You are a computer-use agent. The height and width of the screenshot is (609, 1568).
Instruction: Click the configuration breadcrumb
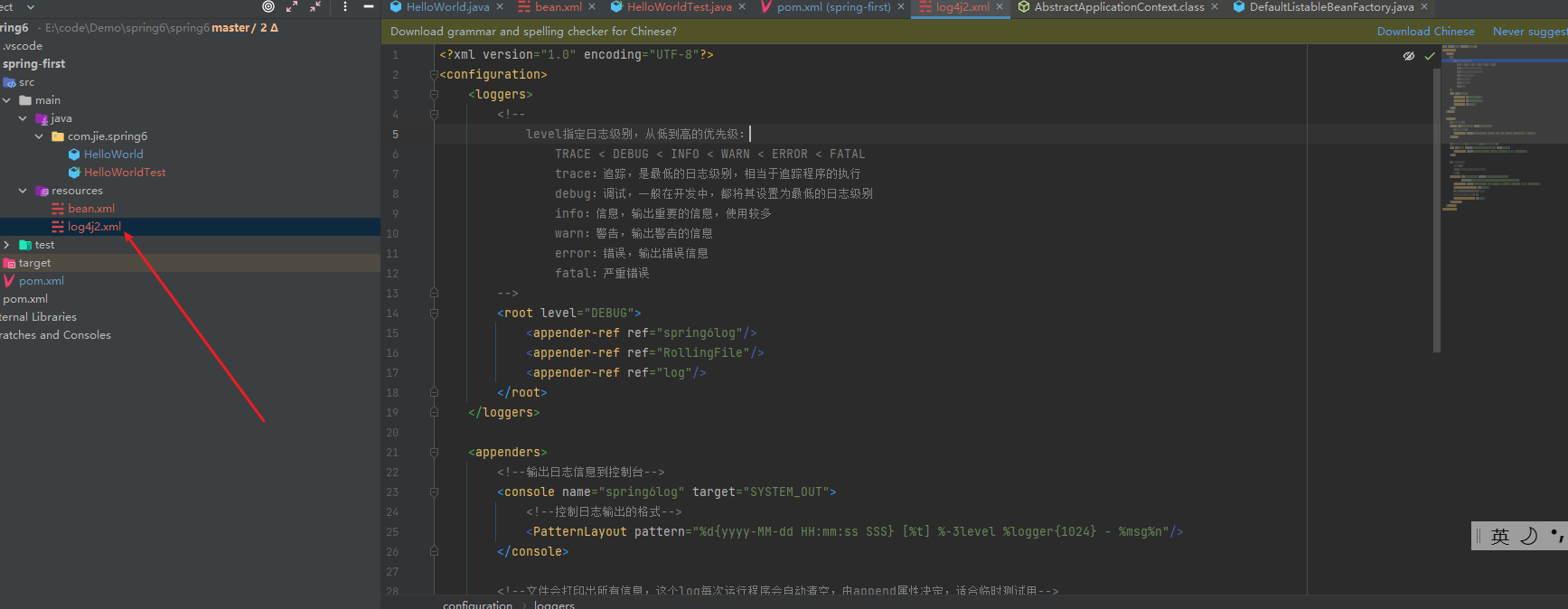point(477,604)
